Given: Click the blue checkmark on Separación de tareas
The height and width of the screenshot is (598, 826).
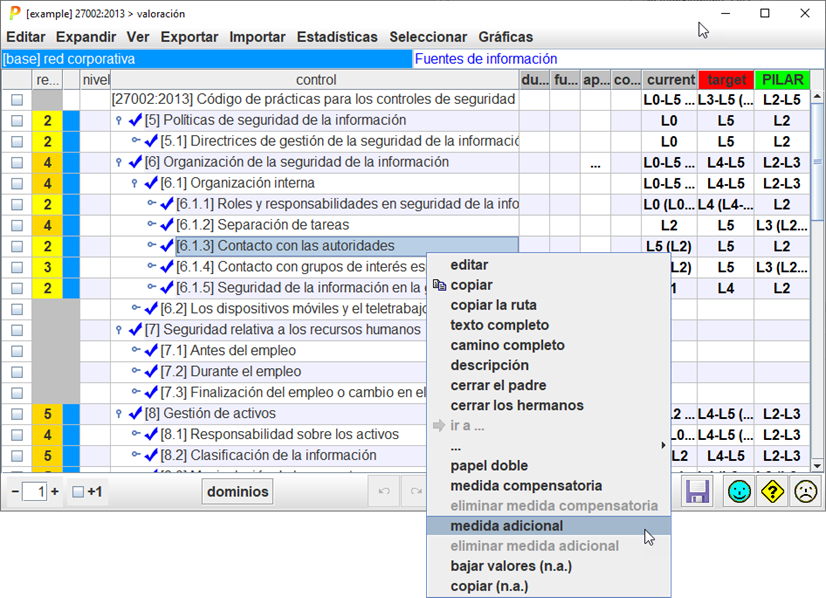Looking at the screenshot, I should tap(167, 225).
